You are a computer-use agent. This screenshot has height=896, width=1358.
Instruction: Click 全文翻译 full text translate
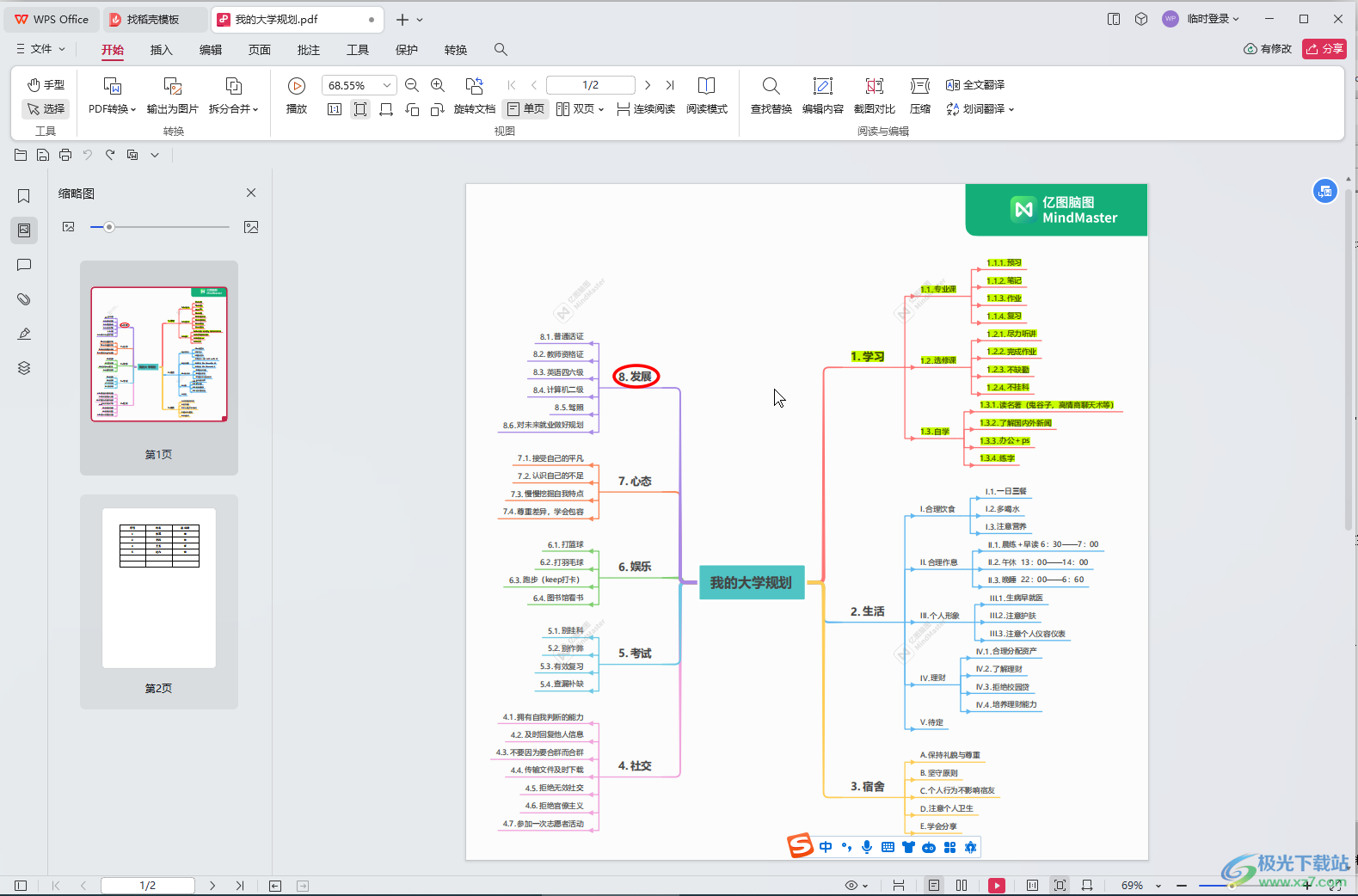pos(975,85)
